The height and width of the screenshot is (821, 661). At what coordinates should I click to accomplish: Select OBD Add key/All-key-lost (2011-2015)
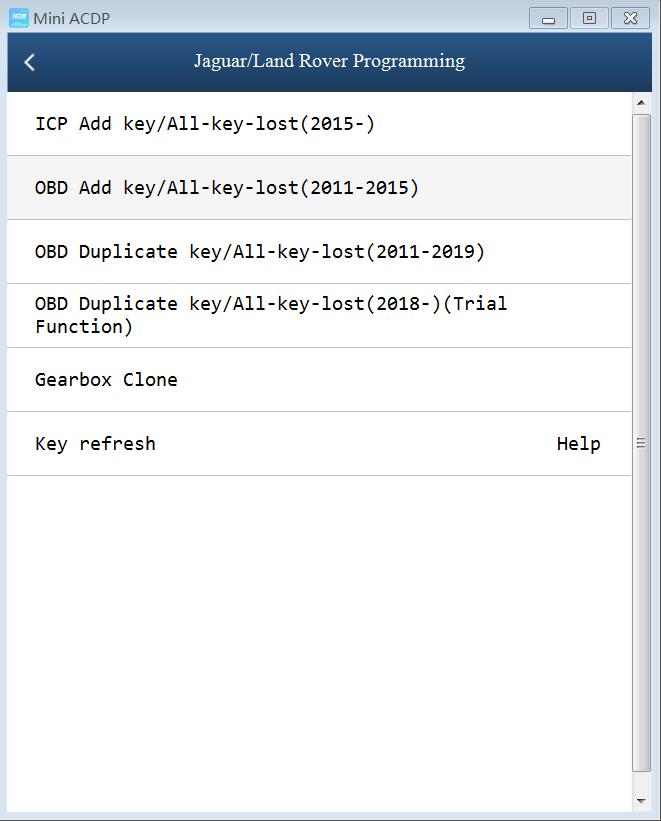(x=319, y=188)
